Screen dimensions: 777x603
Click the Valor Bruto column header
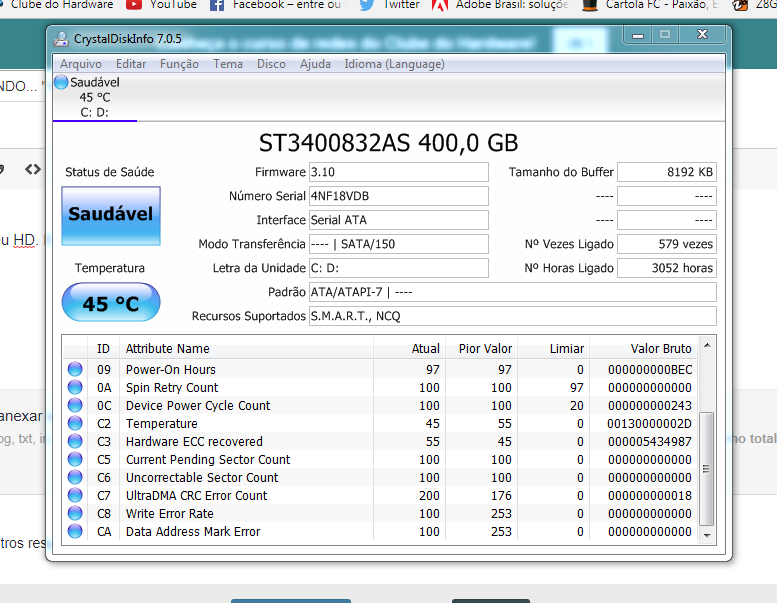point(644,348)
